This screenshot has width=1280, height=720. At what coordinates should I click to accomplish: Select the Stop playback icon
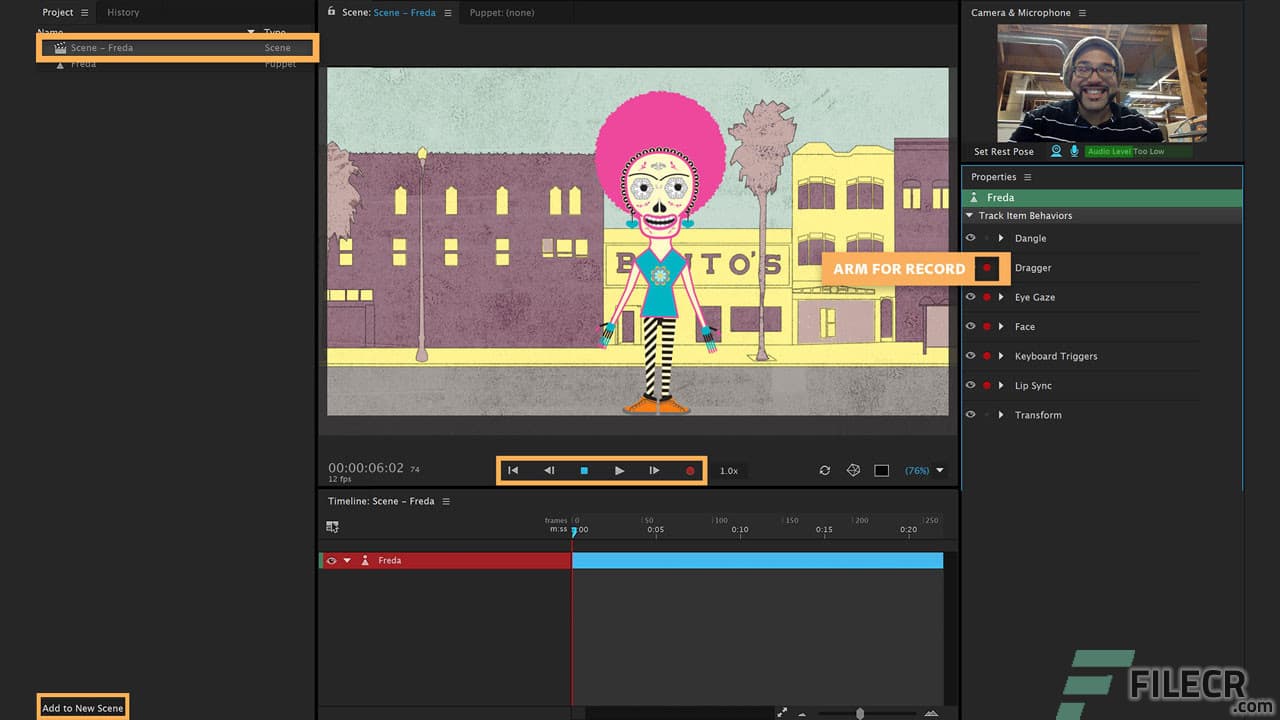pos(584,470)
